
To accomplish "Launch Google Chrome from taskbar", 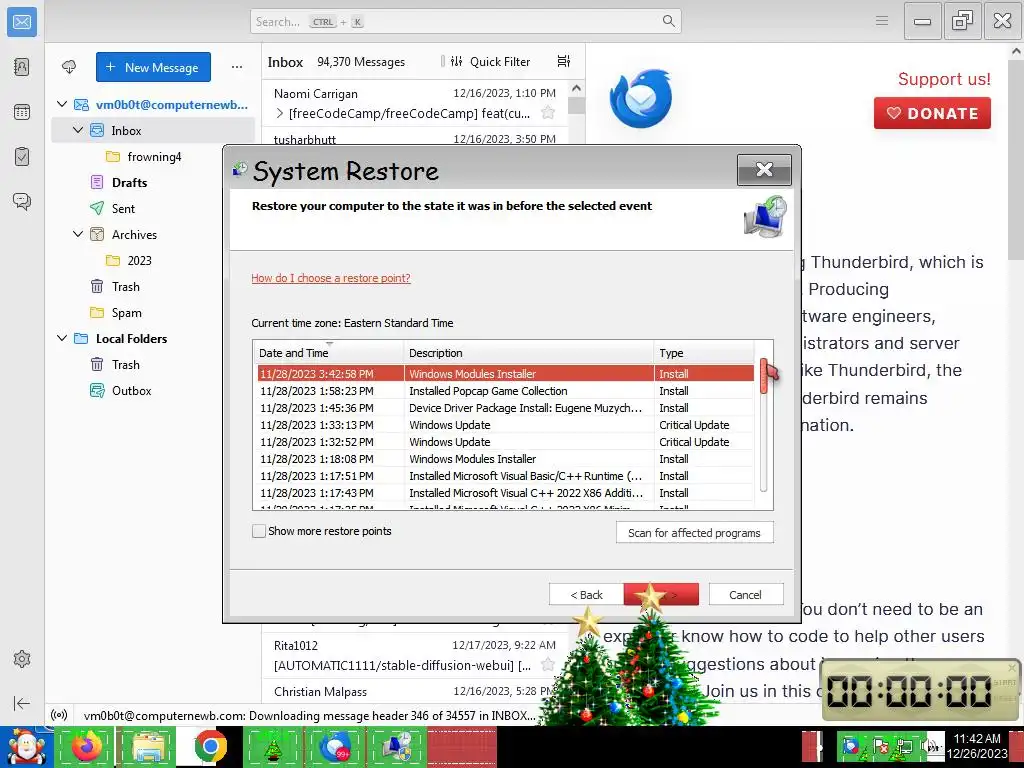I will [210, 747].
